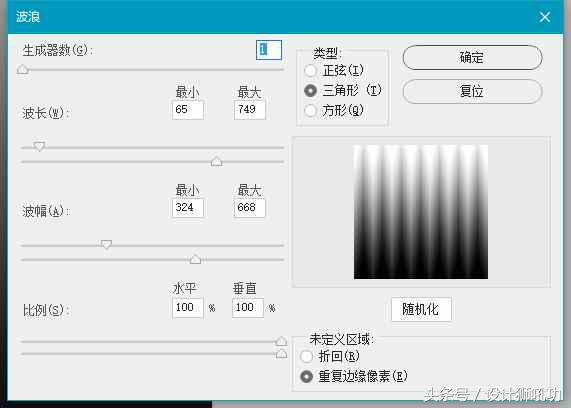This screenshot has width=571, height=408.
Task: Click the 生成器数(G) label
Action: (x=58, y=50)
